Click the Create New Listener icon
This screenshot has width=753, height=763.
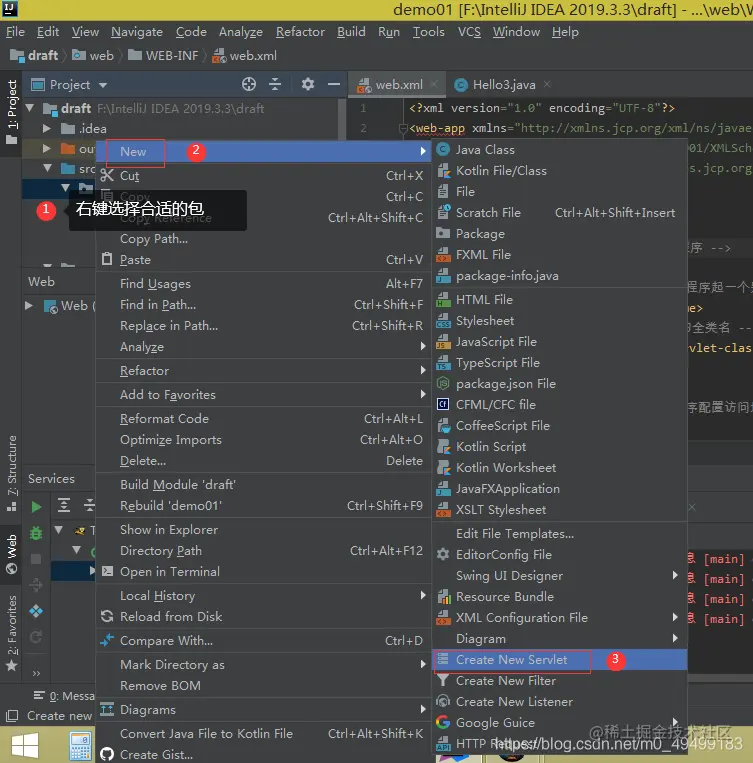click(x=443, y=701)
